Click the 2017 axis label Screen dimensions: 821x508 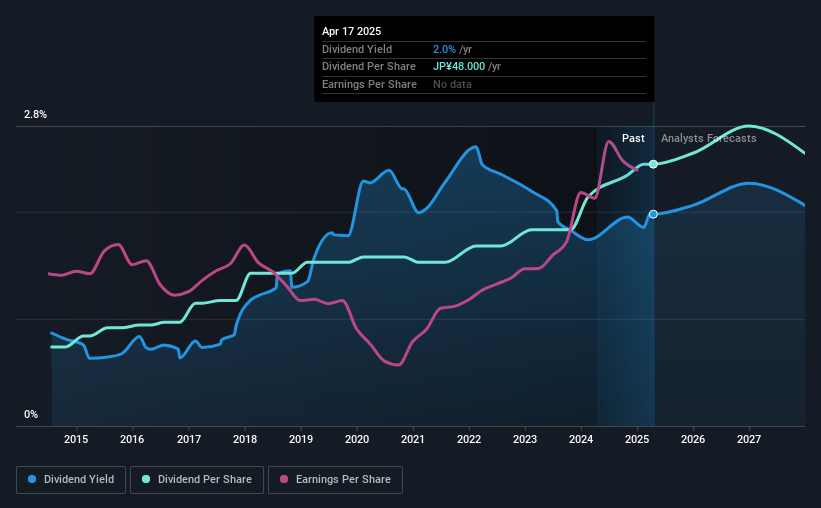click(188, 439)
